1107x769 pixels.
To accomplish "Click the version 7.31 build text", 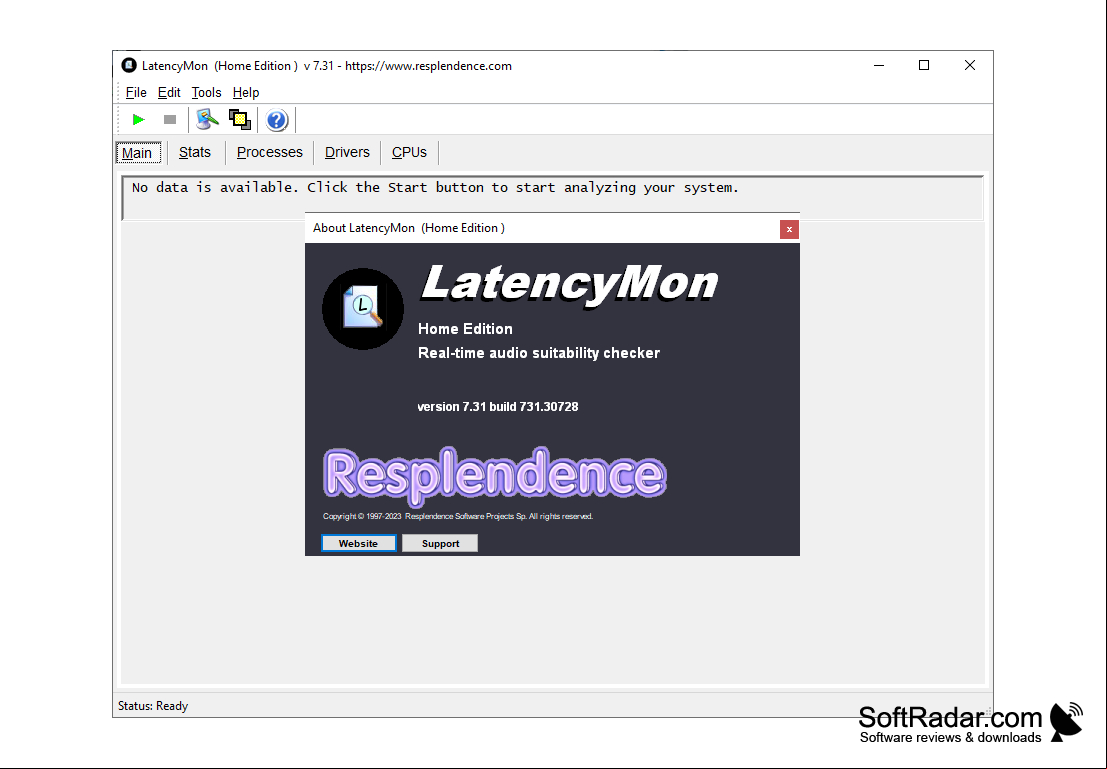I will [498, 407].
